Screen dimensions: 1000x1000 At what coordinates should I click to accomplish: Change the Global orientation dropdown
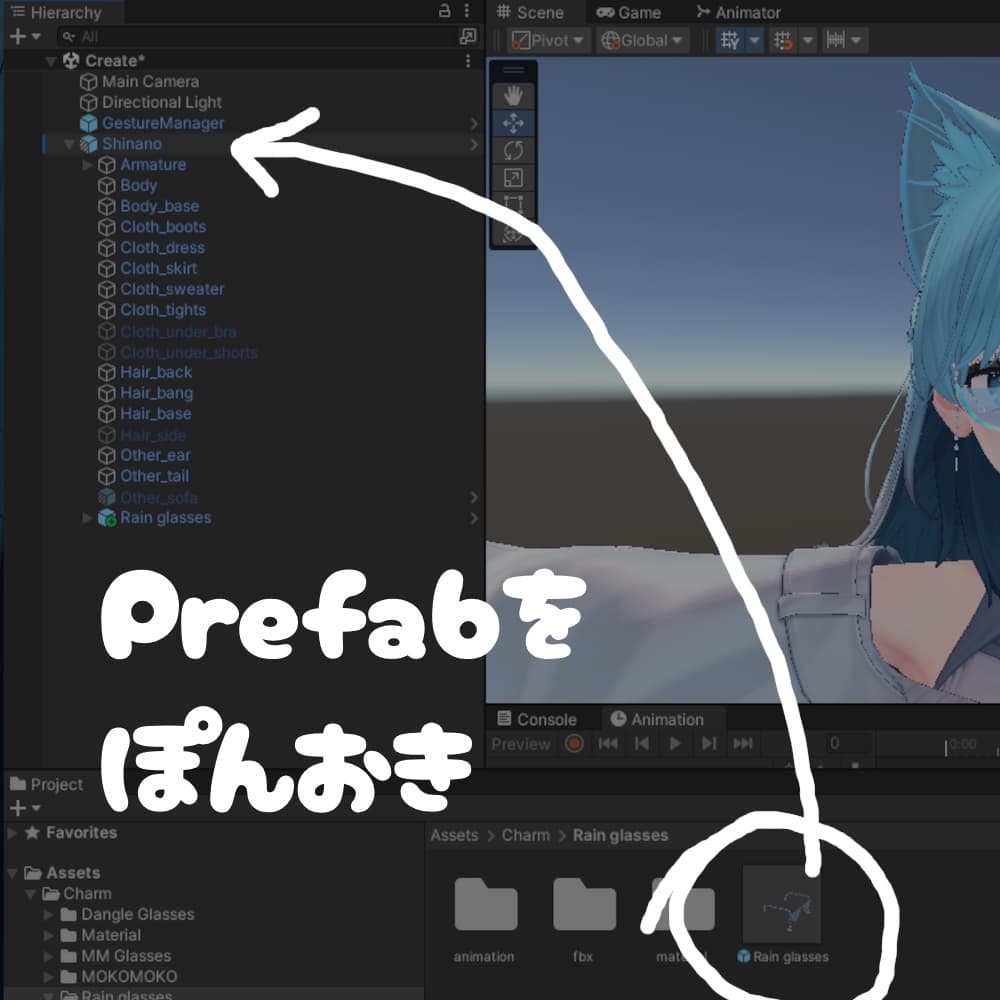click(642, 39)
